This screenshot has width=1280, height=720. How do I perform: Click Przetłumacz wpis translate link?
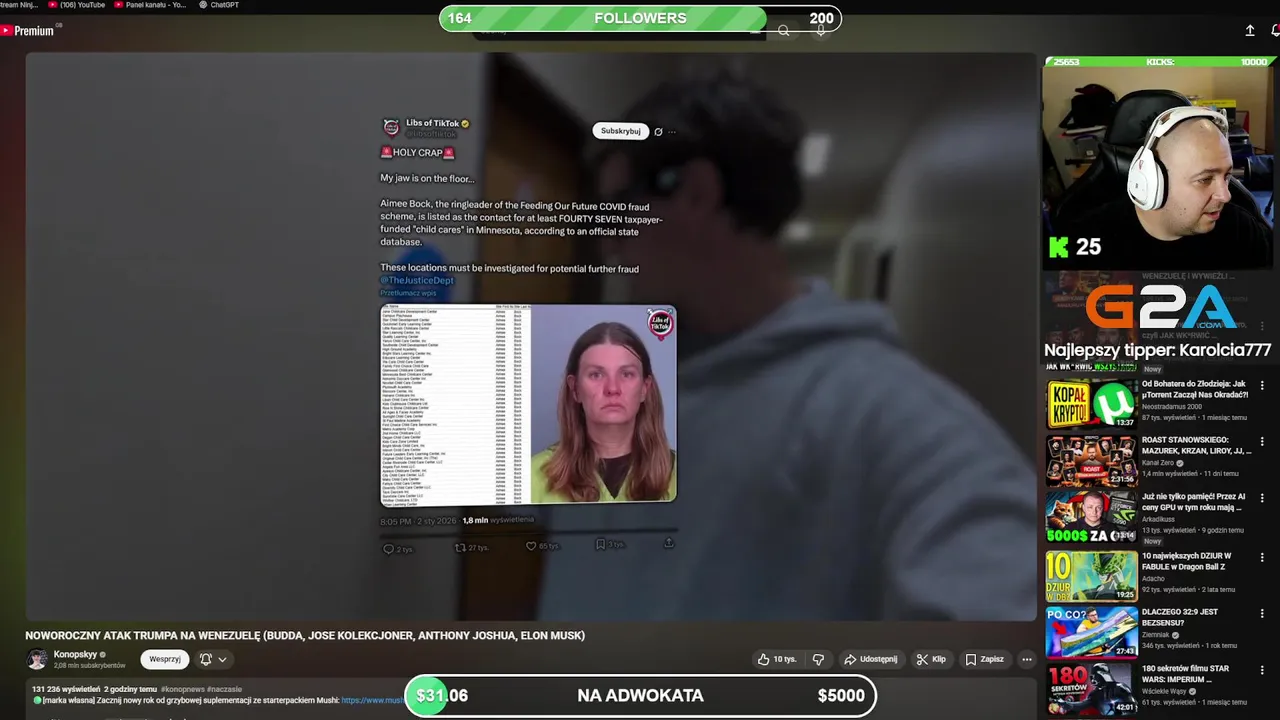click(x=408, y=293)
